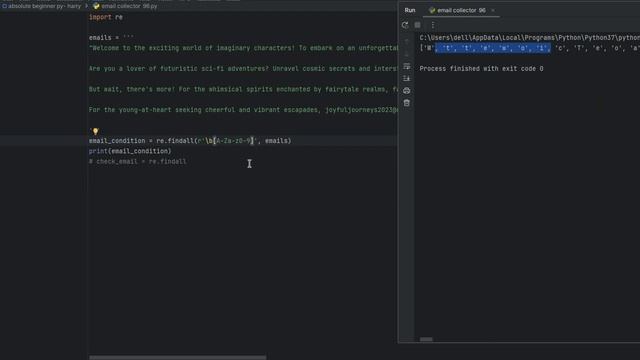Open the Run toolbar more options
The height and width of the screenshot is (360, 640).
pyautogui.click(x=433, y=25)
